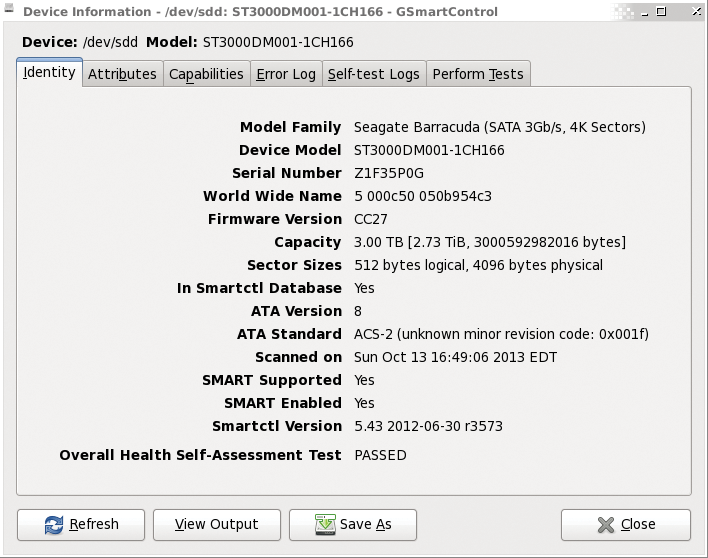Maximize the Device Information window
Screen dimensions: 708x558
pyautogui.click(x=661, y=11)
